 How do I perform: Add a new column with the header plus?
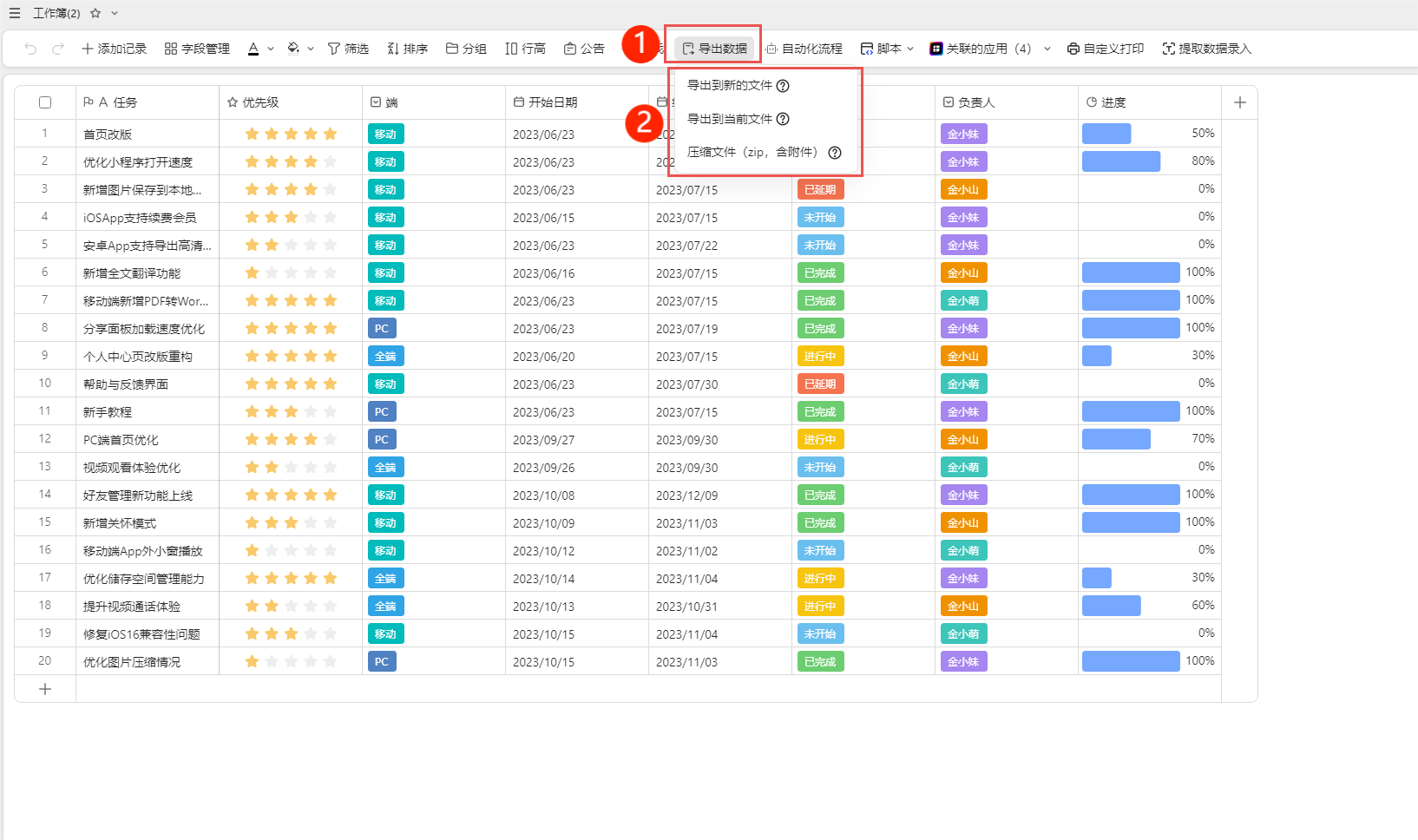(1239, 102)
